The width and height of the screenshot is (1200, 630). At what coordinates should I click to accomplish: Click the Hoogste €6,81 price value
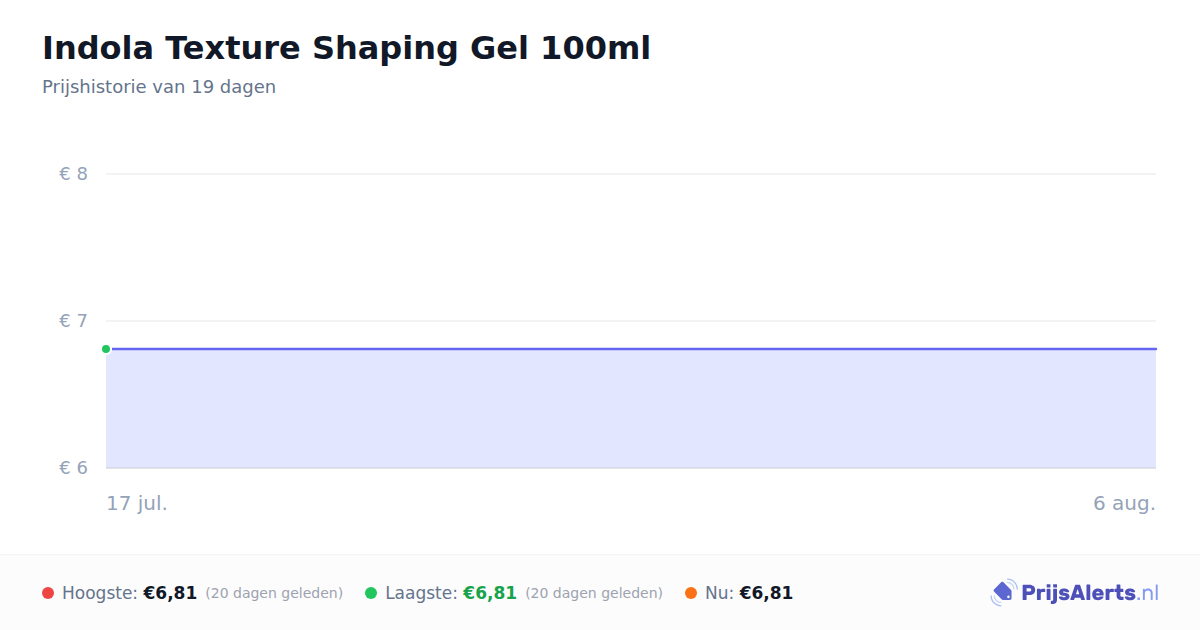(x=170, y=593)
